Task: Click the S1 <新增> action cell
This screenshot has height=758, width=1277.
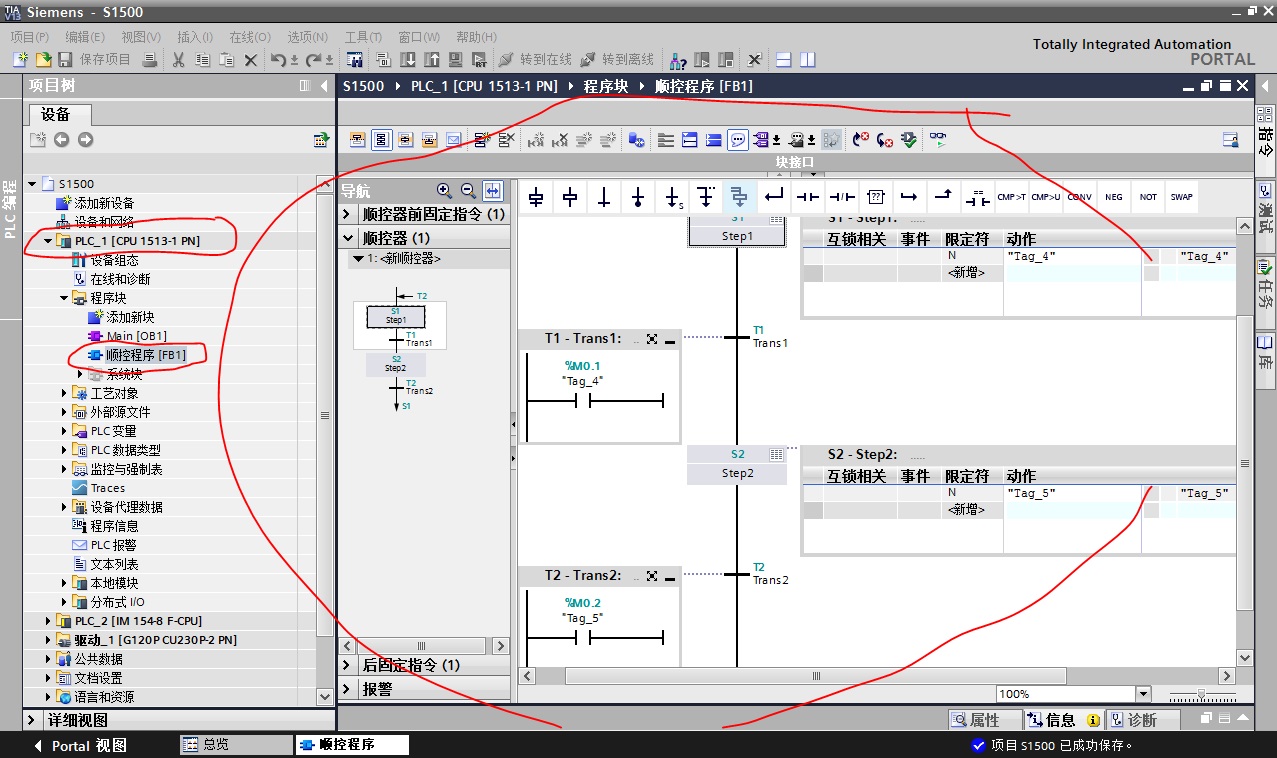Action: (966, 273)
